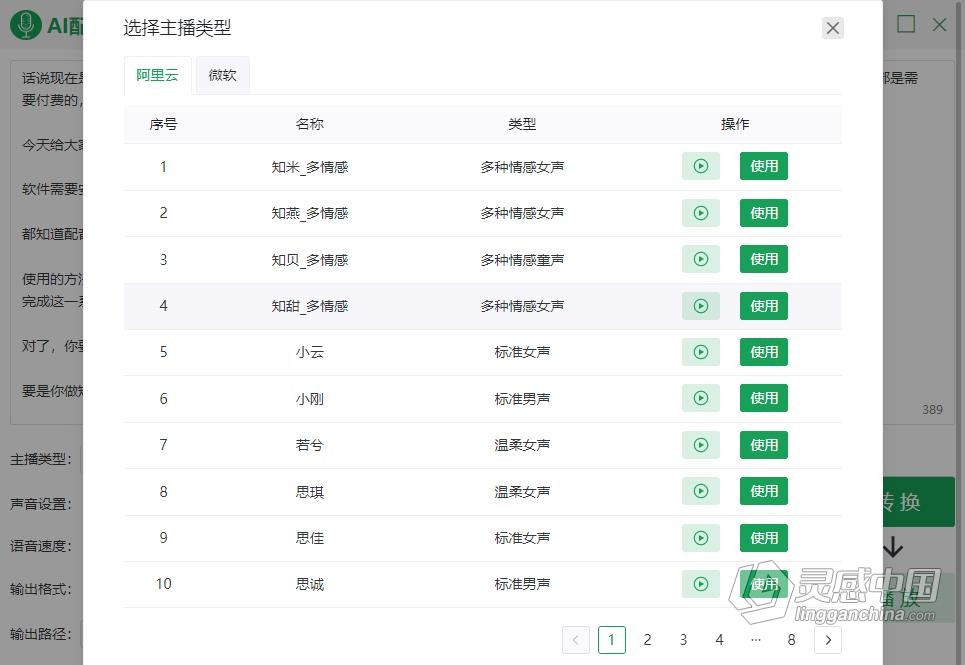This screenshot has width=965, height=665.
Task: Close the 选择主播类型 dialog
Action: pyautogui.click(x=833, y=28)
